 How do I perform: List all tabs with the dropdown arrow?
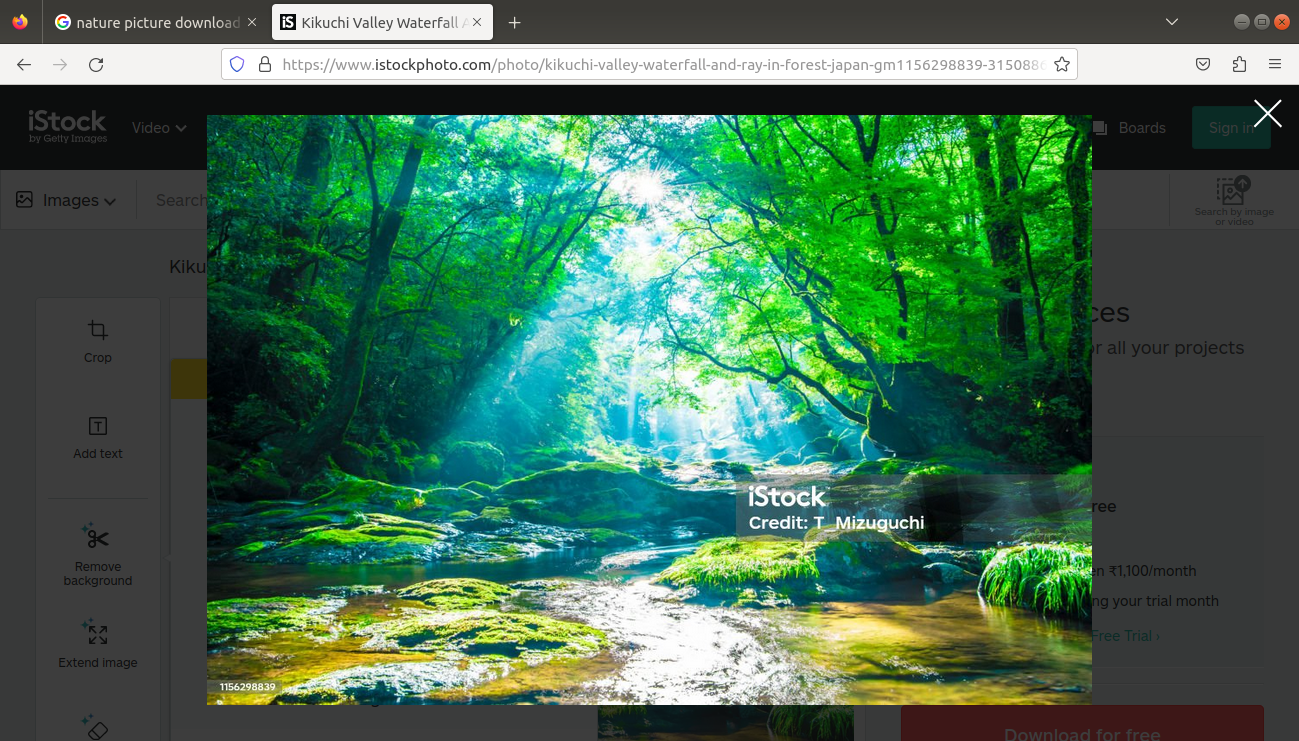1172,22
